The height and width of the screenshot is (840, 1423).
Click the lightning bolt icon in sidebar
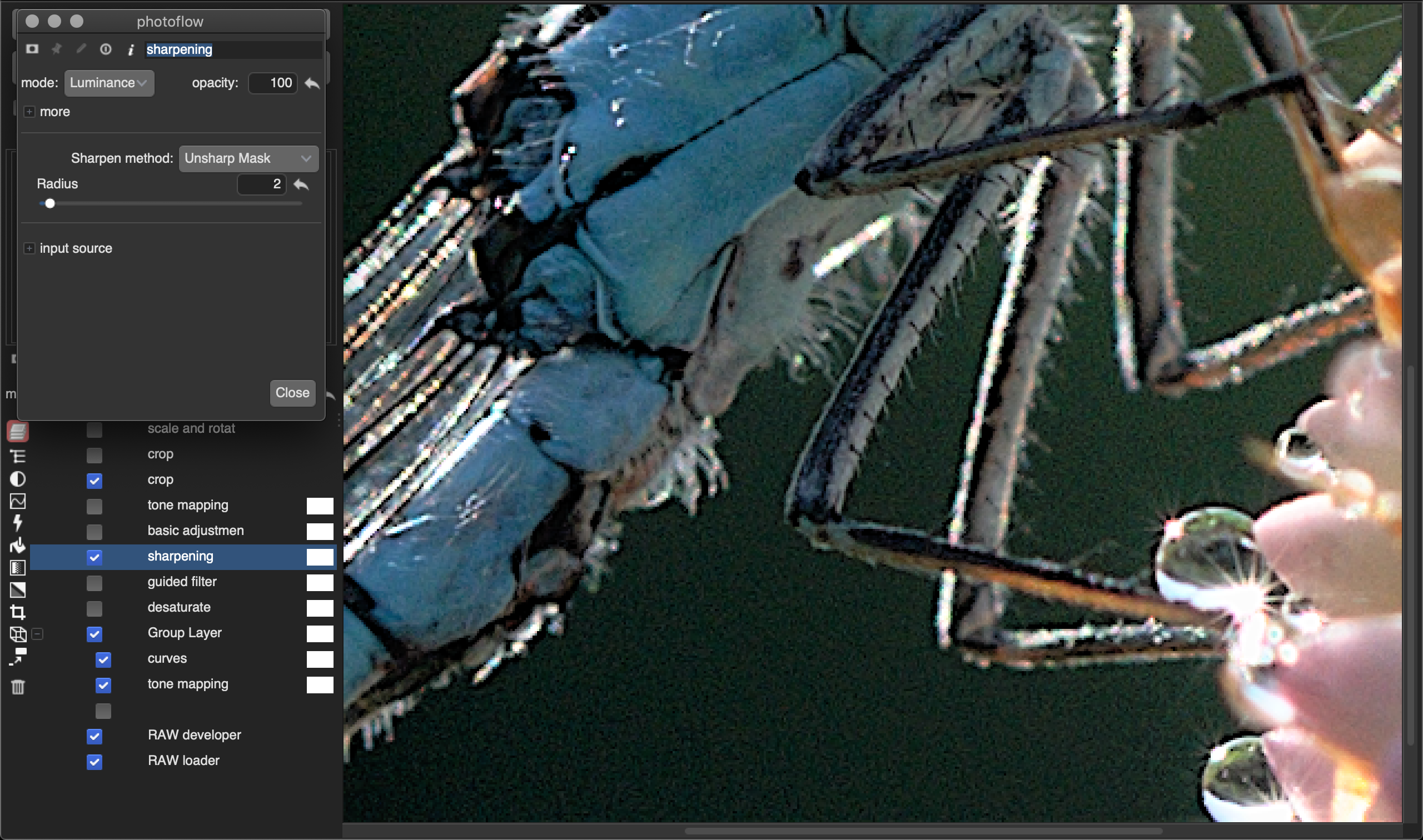[18, 522]
